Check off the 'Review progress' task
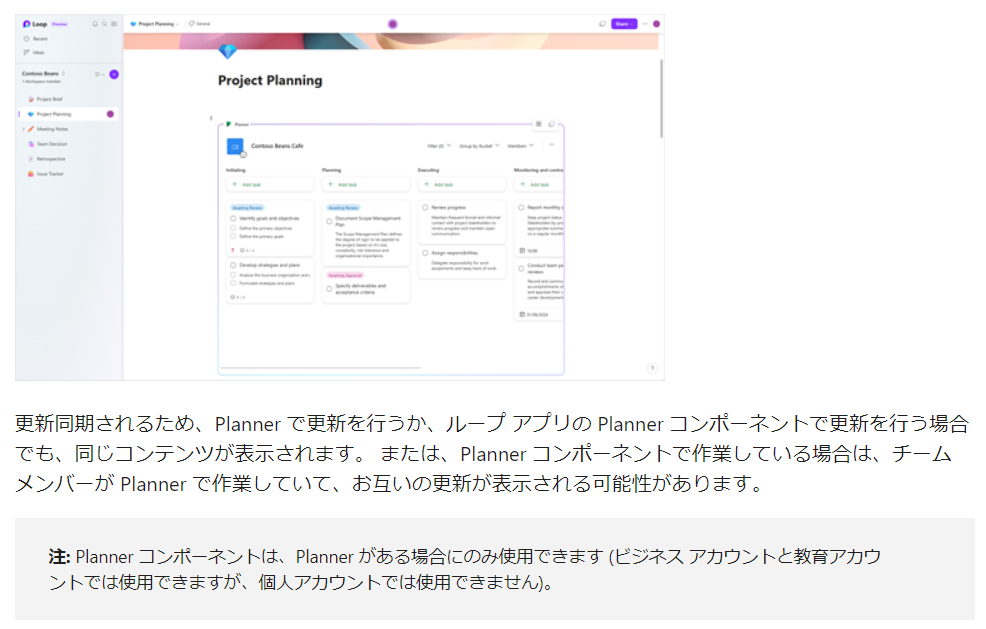Viewport: 986px width, 629px height. [425, 206]
